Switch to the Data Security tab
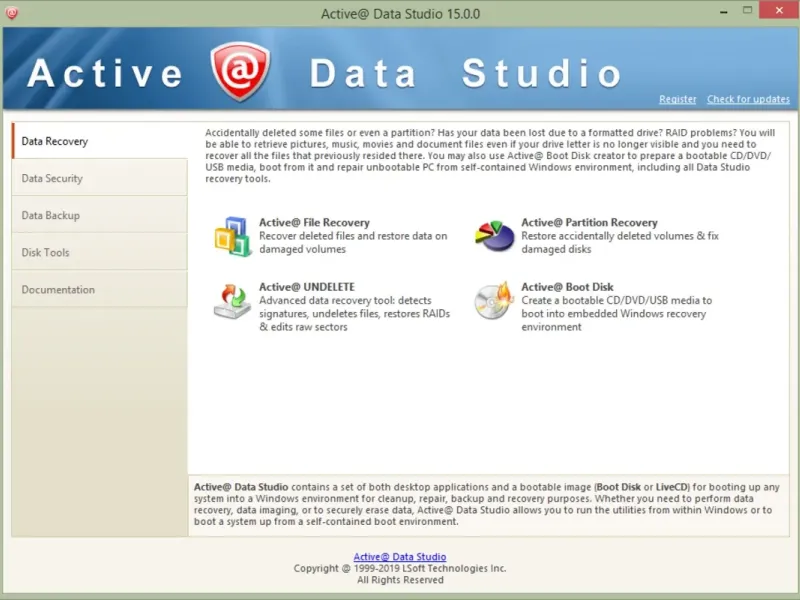Viewport: 800px width, 600px height. (x=100, y=178)
